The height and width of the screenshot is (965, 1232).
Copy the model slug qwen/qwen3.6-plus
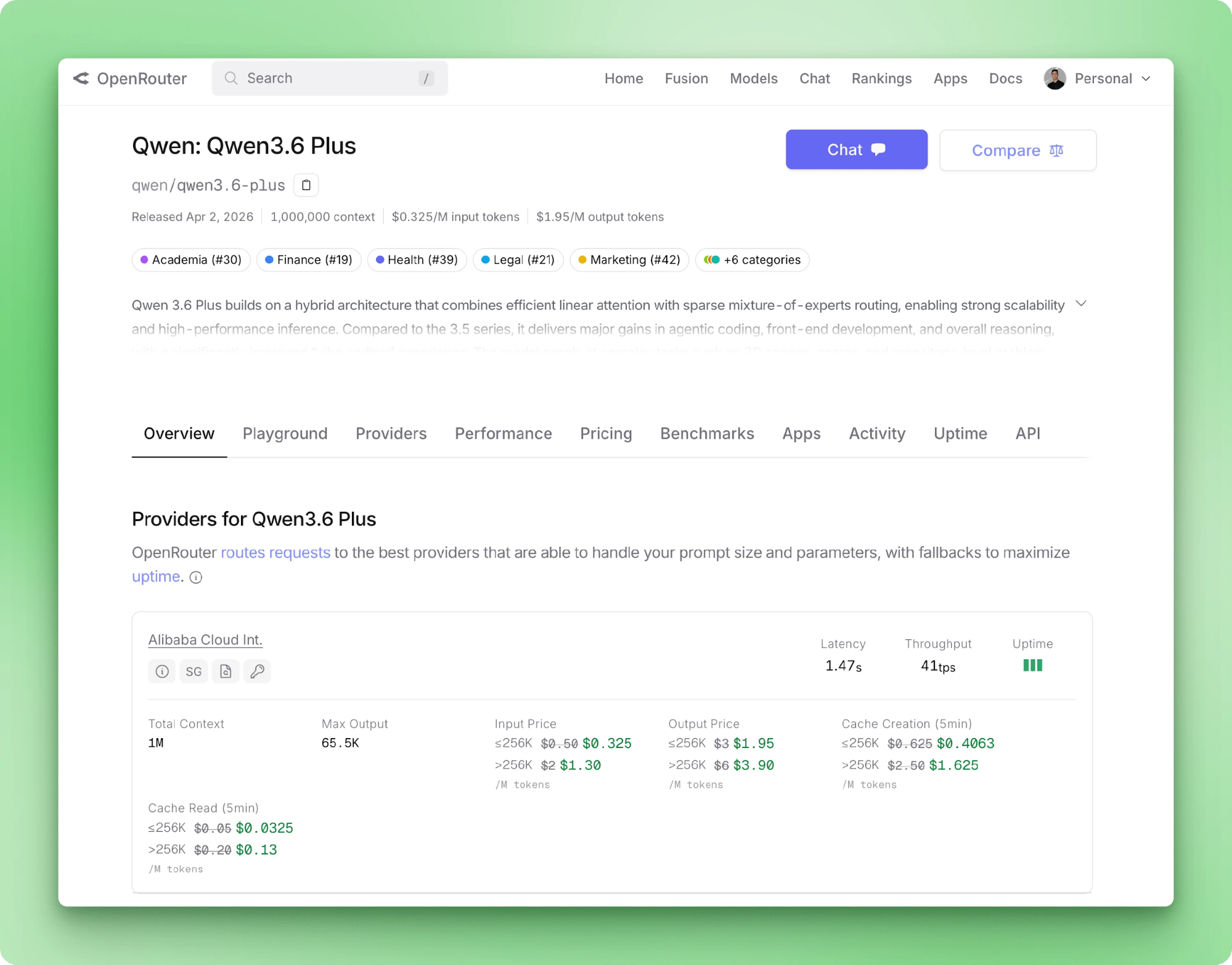(x=306, y=185)
